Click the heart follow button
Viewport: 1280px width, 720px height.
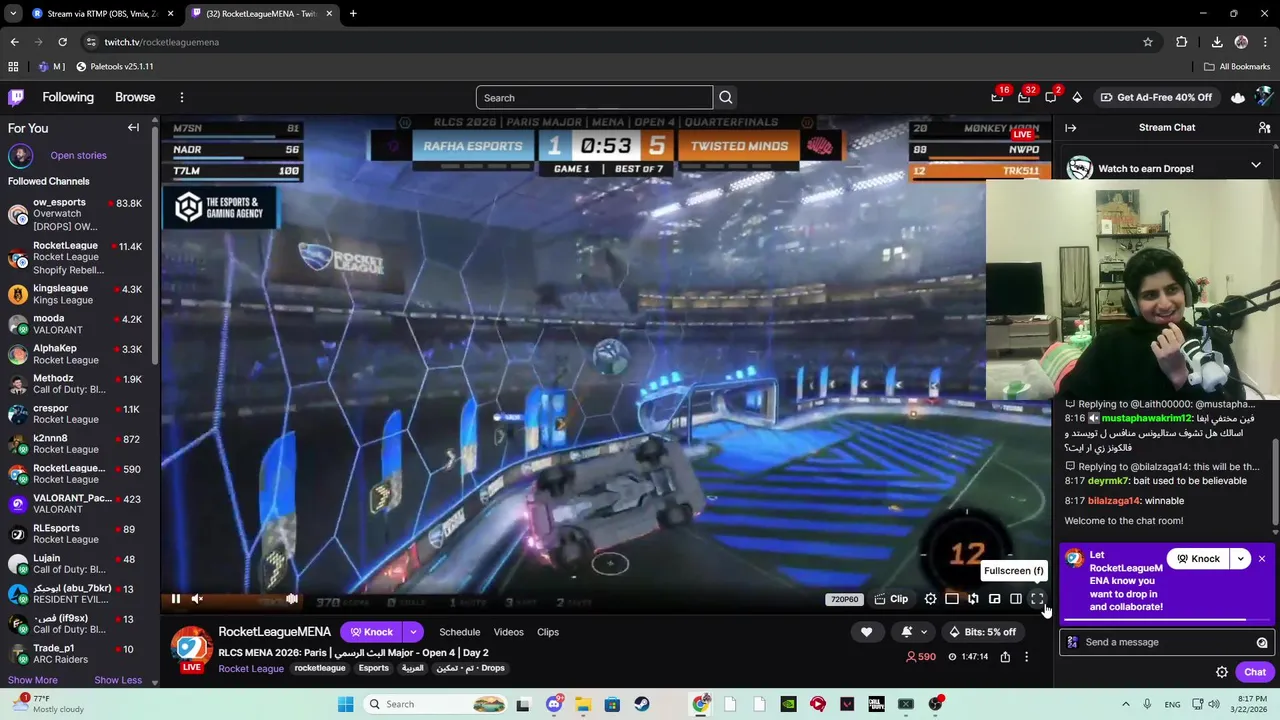pyautogui.click(x=866, y=632)
